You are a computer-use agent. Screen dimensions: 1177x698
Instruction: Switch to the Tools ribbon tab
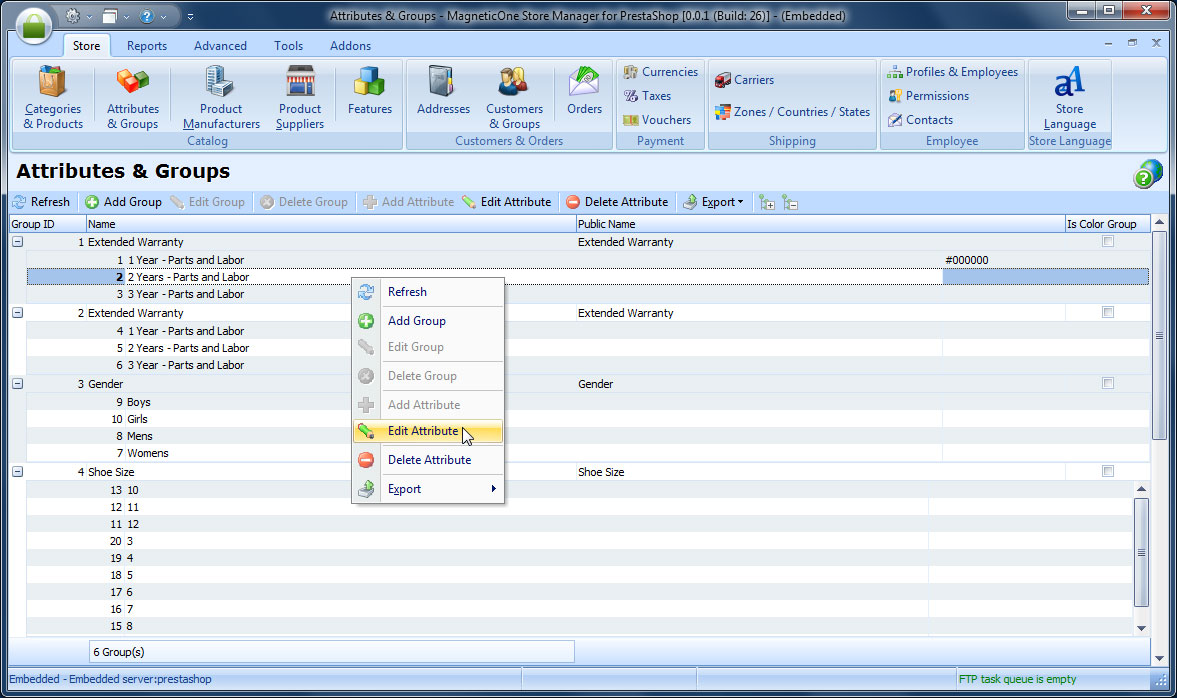tap(288, 46)
